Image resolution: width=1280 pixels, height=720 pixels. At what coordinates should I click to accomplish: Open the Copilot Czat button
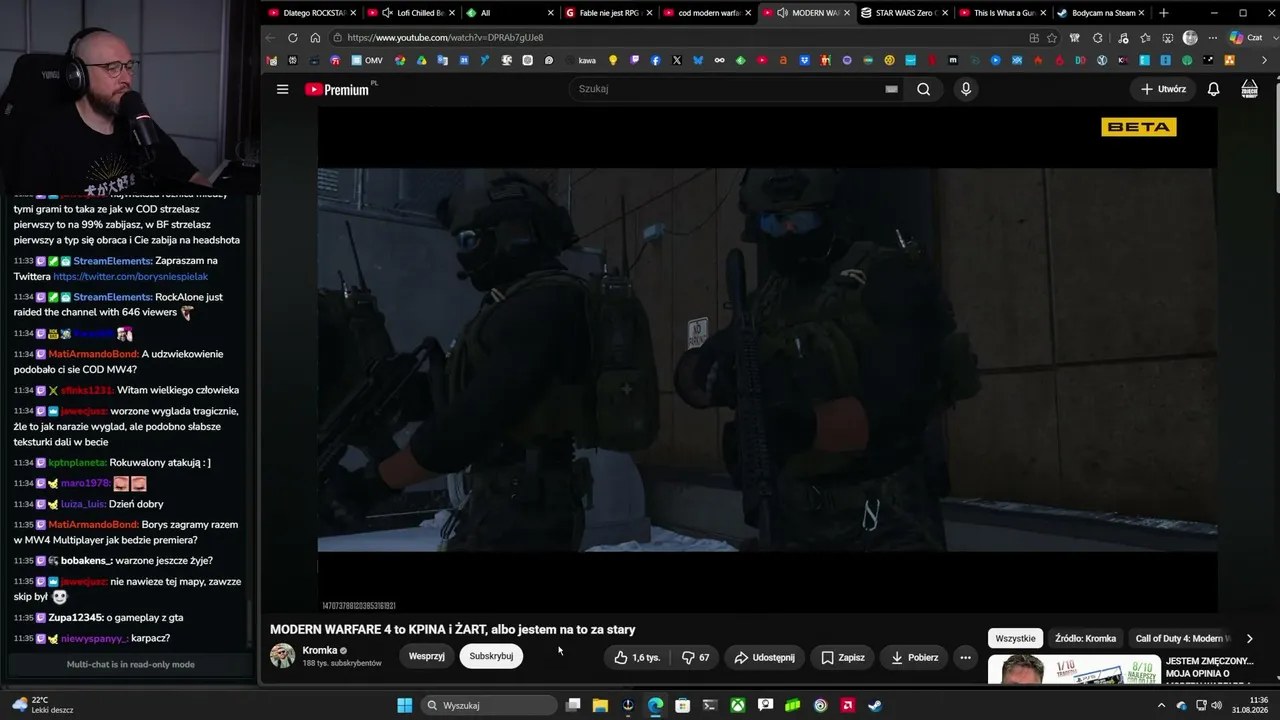click(x=1249, y=38)
